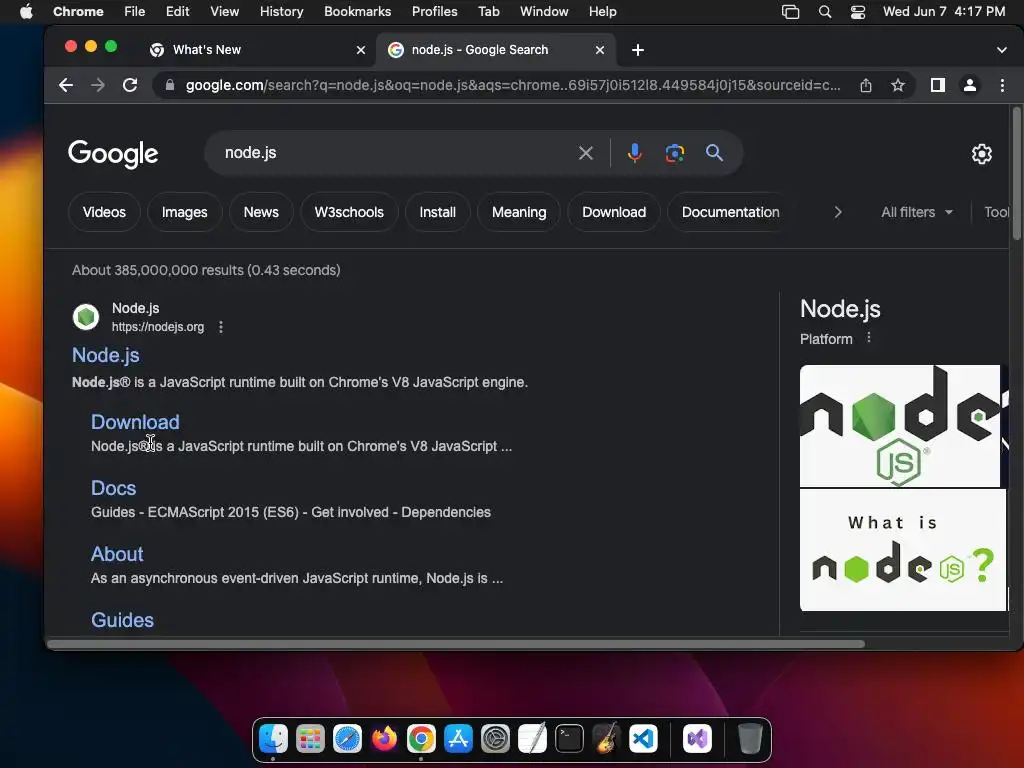1024x768 pixels.
Task: Launch Finder from the Dock
Action: [274, 739]
